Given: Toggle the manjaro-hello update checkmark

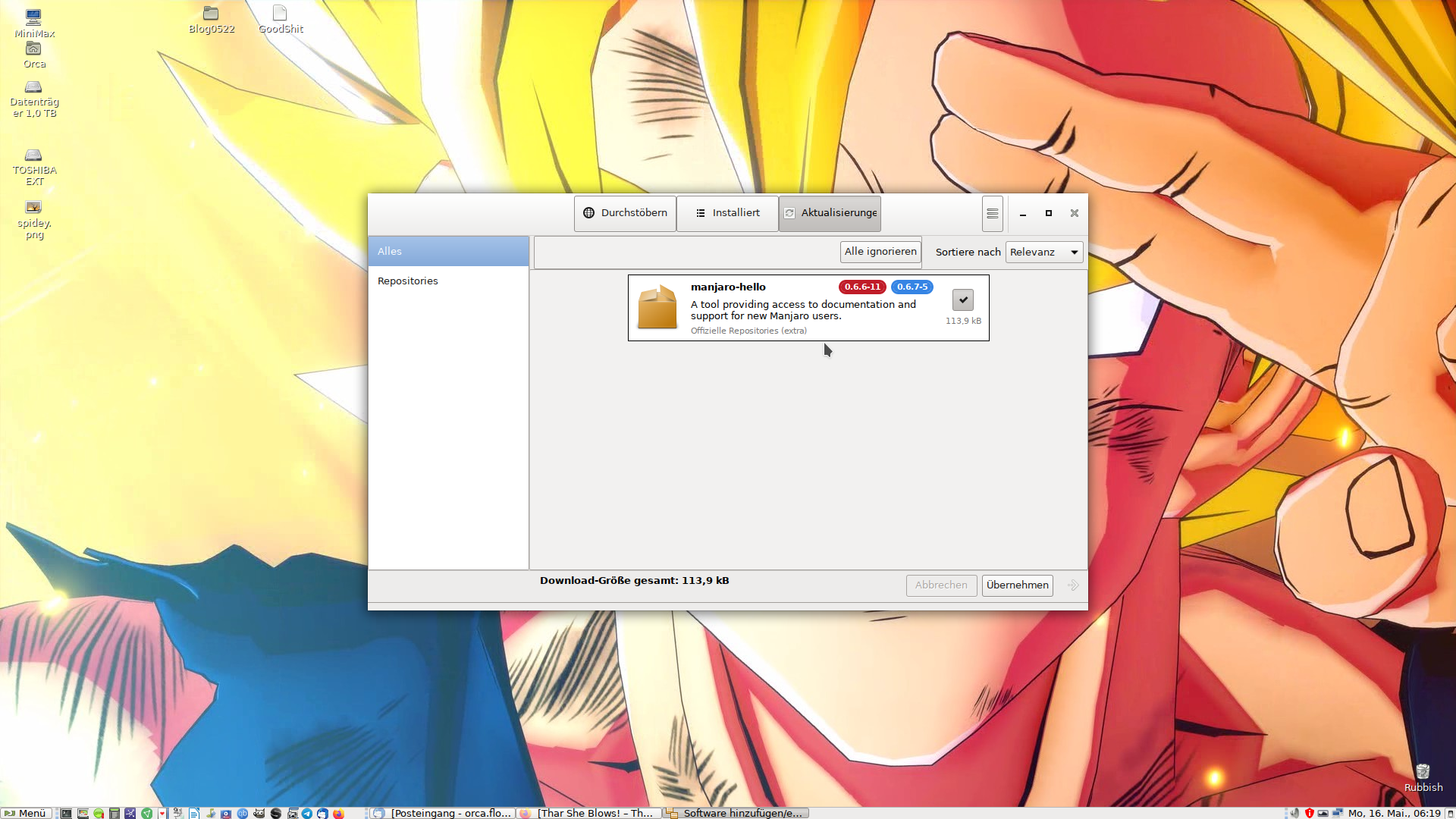Looking at the screenshot, I should point(963,300).
